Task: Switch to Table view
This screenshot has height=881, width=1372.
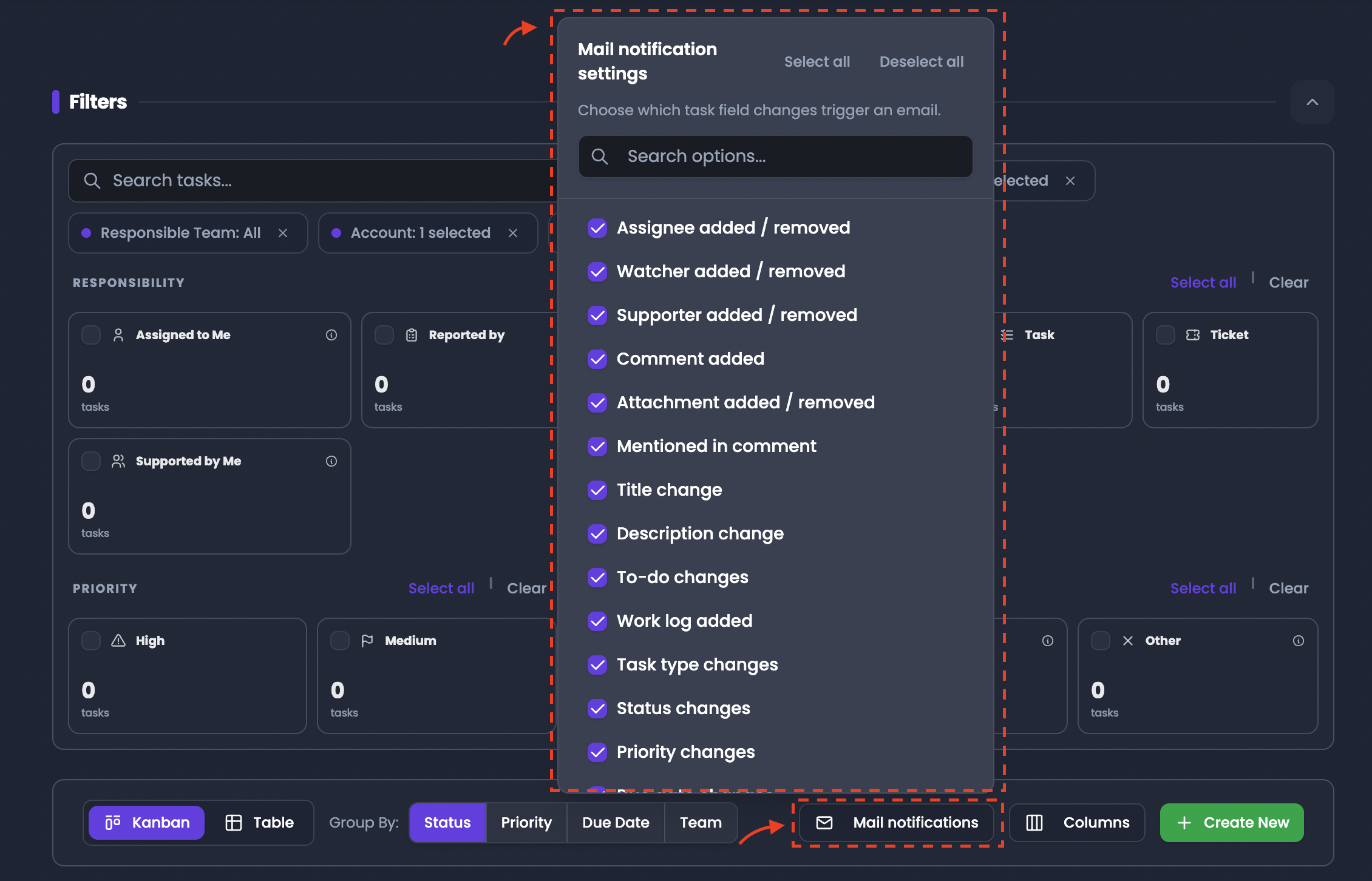Action: click(x=260, y=823)
